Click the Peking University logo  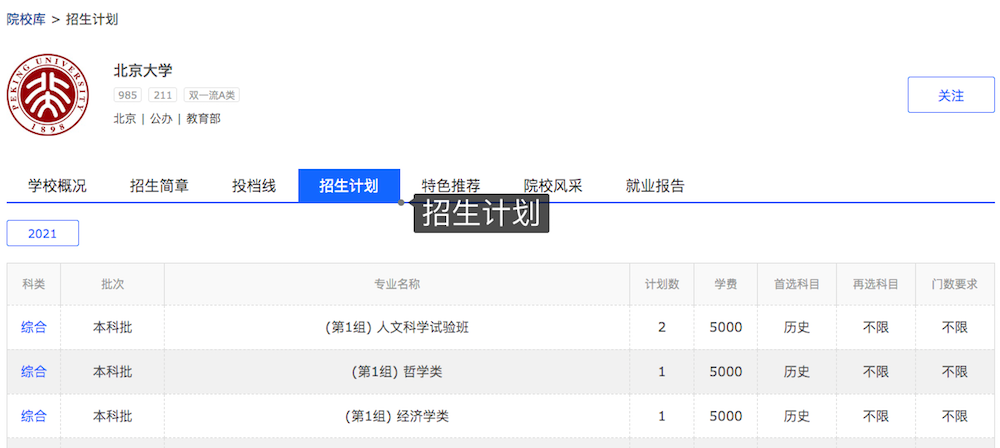click(49, 96)
